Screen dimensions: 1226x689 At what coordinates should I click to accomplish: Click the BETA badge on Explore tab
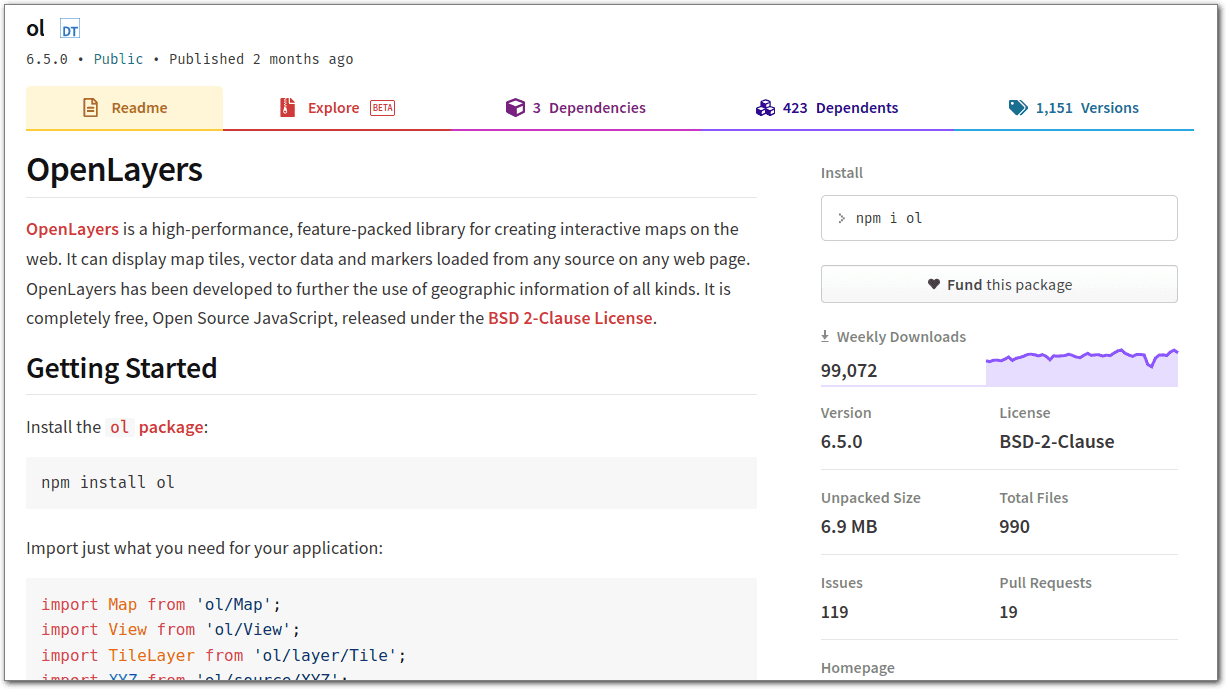click(x=382, y=108)
